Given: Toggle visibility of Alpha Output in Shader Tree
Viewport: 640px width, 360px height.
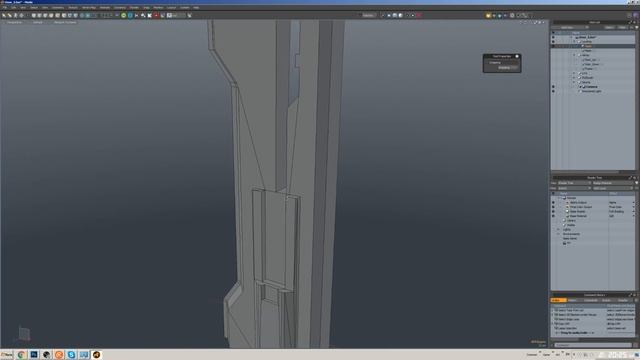Looking at the screenshot, I should coord(553,202).
